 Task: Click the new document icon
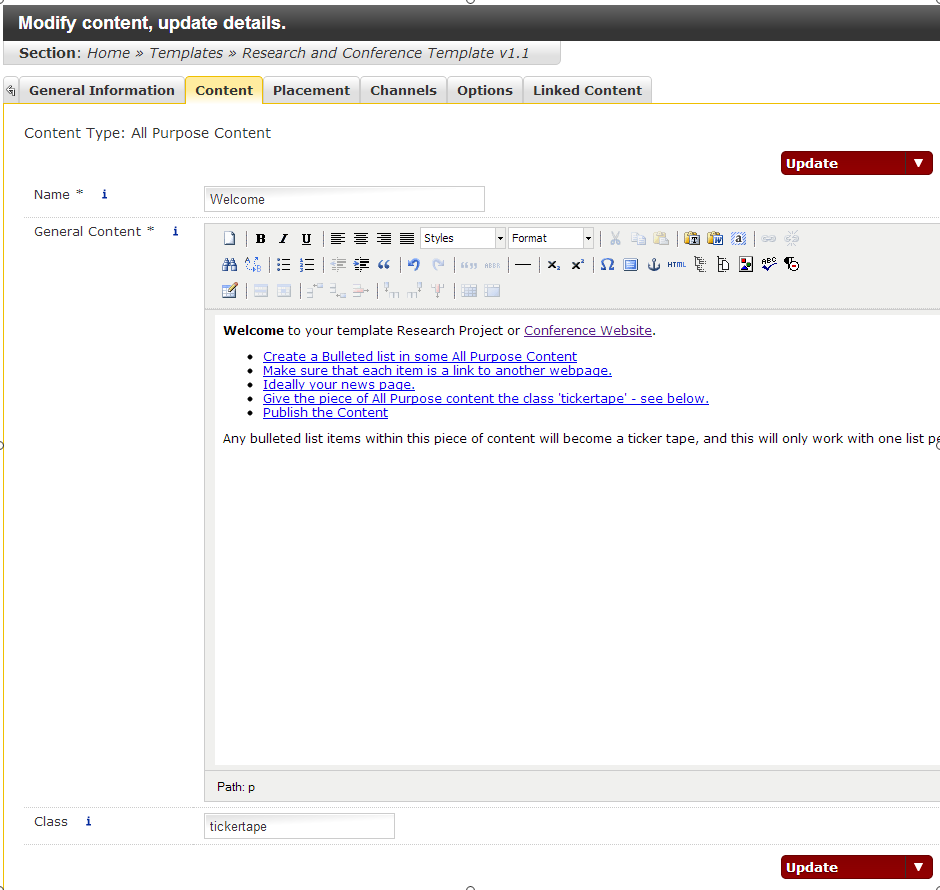click(x=229, y=239)
